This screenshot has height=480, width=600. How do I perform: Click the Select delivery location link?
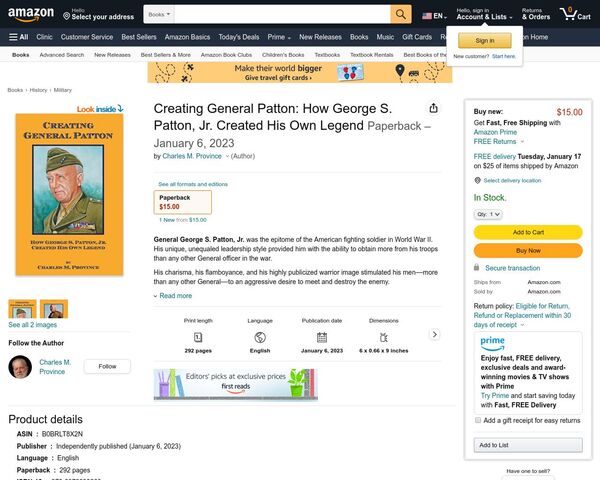click(x=512, y=180)
